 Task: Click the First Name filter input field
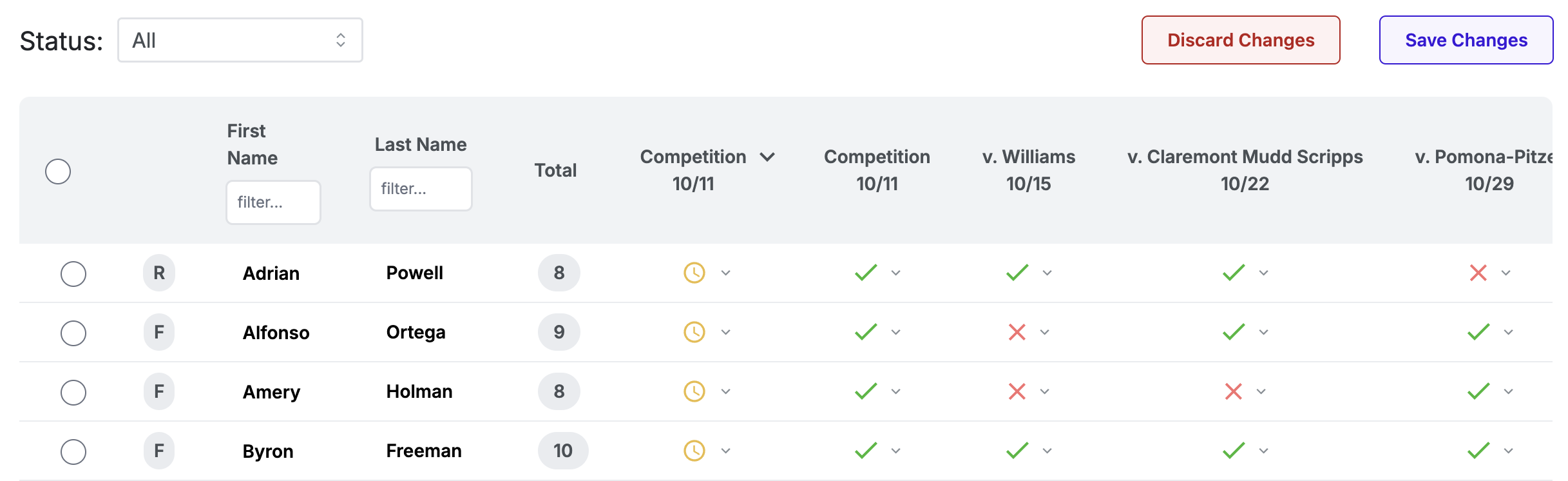(273, 202)
